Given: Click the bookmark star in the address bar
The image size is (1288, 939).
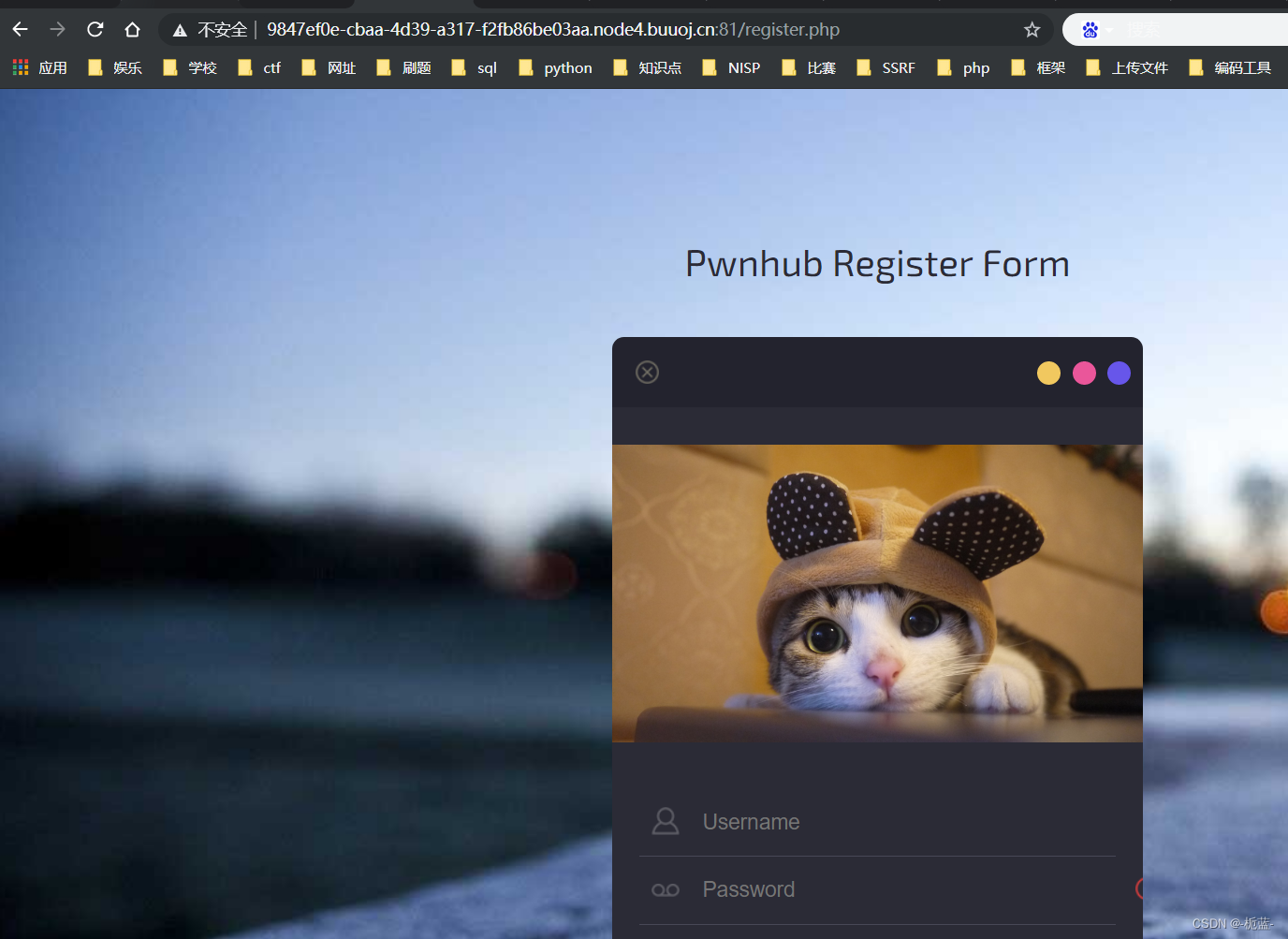Looking at the screenshot, I should point(1032,29).
